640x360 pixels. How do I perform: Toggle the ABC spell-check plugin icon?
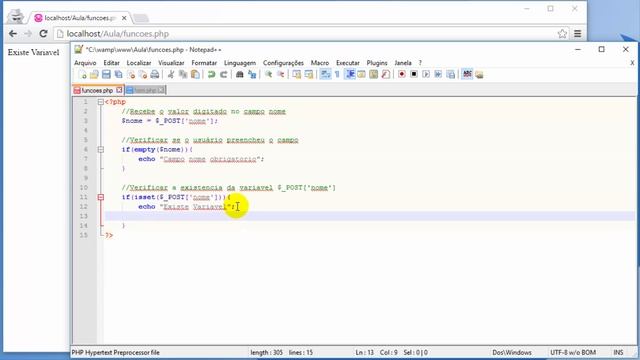pyautogui.click(x=467, y=75)
